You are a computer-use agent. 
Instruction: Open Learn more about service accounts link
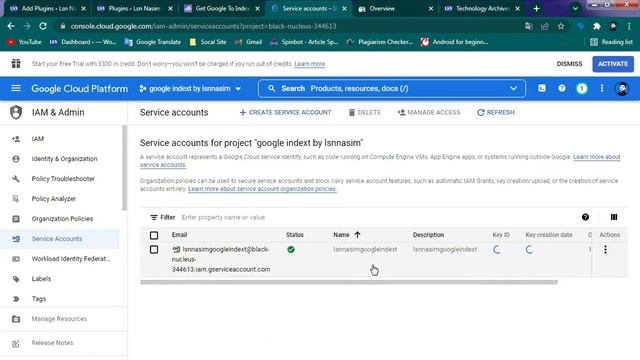pos(596,157)
